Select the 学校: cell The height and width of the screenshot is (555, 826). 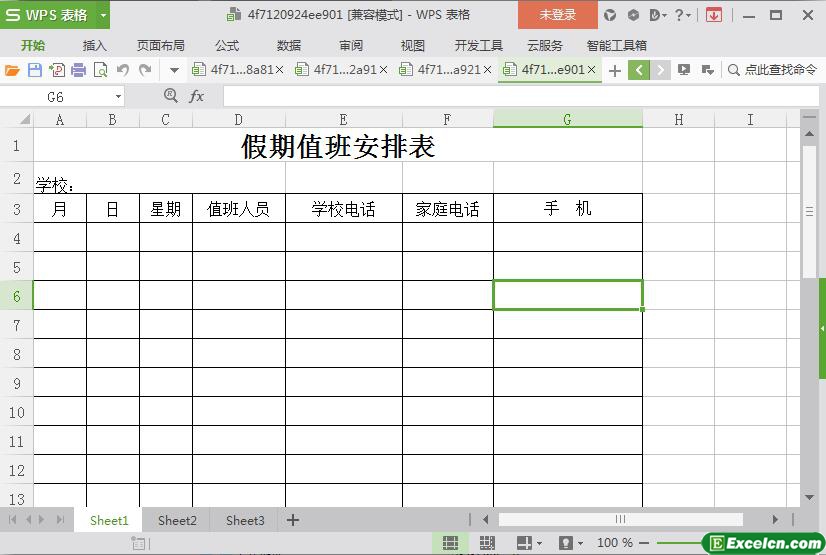(x=160, y=179)
